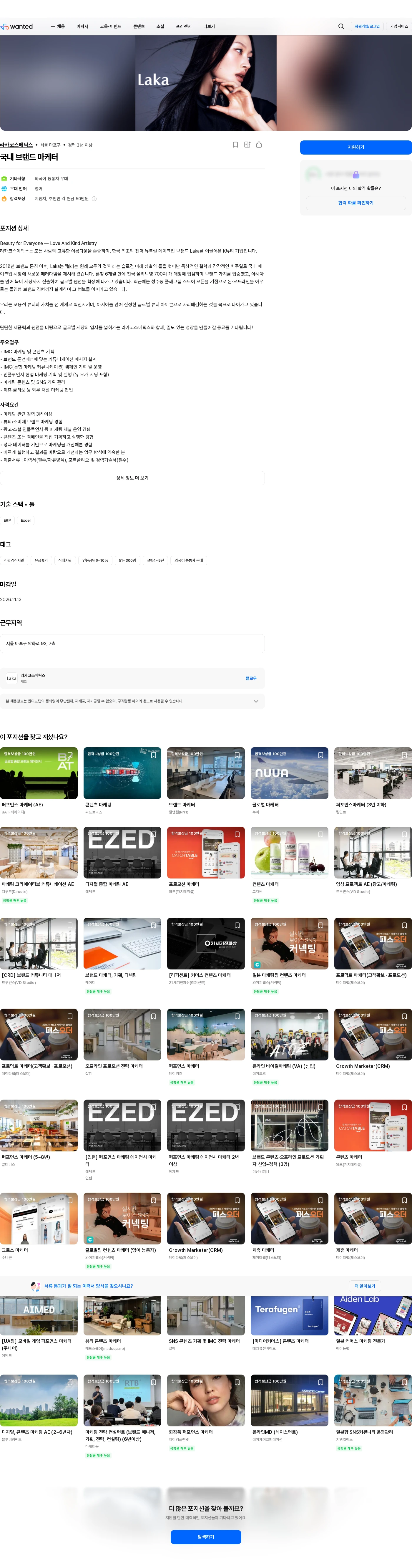This screenshot has width=412, height=1568.
Task: Open the 채용 hamburger menu
Action: click(x=57, y=26)
